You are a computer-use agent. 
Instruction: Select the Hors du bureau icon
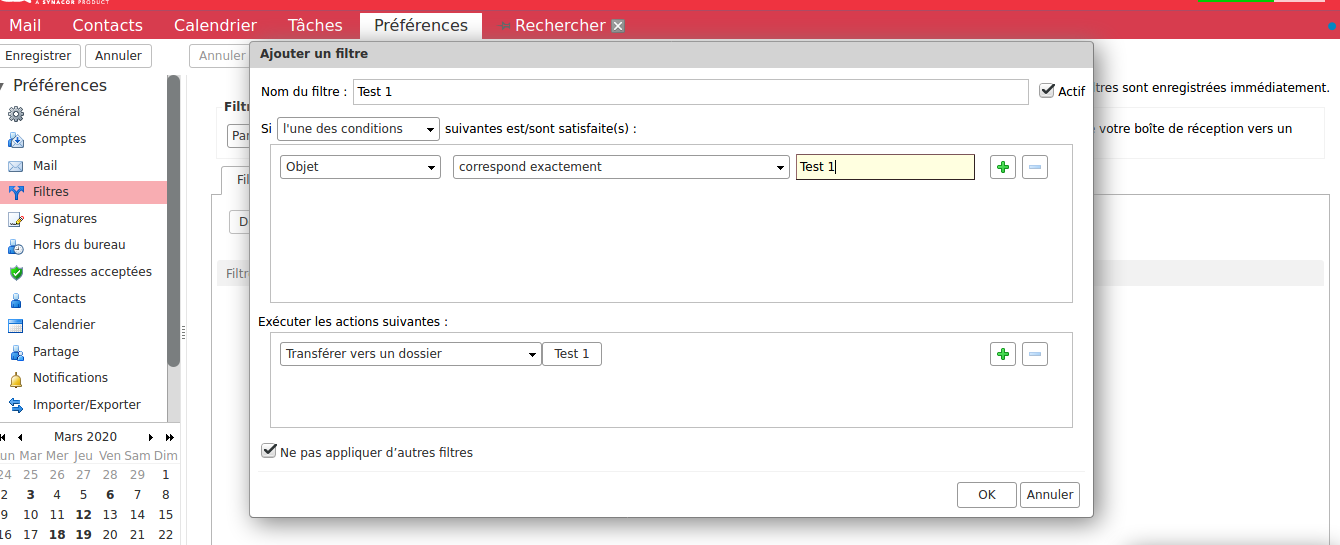click(16, 246)
